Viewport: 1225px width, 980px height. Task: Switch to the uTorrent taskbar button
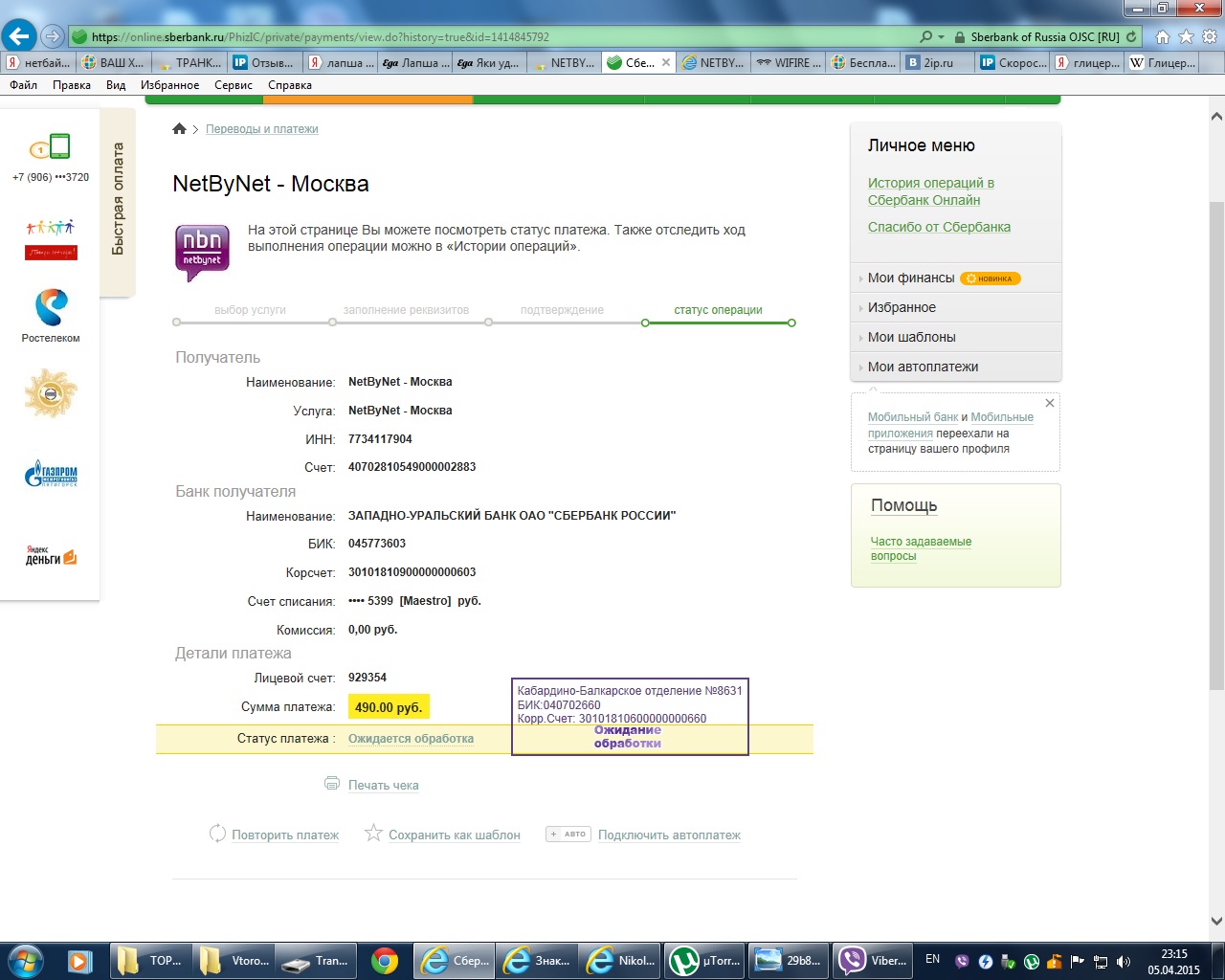click(706, 961)
